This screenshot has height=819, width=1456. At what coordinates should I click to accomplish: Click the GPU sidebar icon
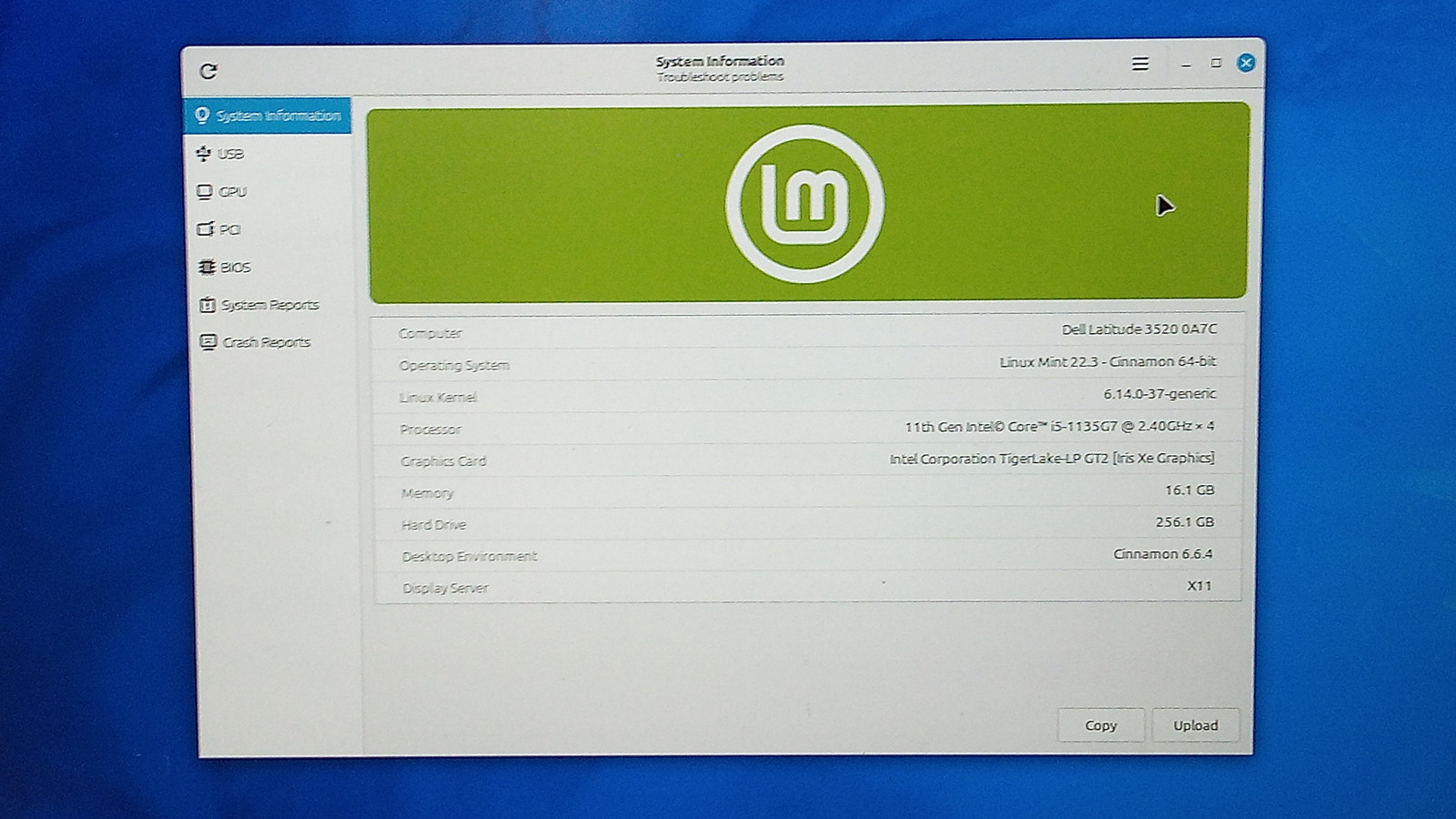[205, 191]
